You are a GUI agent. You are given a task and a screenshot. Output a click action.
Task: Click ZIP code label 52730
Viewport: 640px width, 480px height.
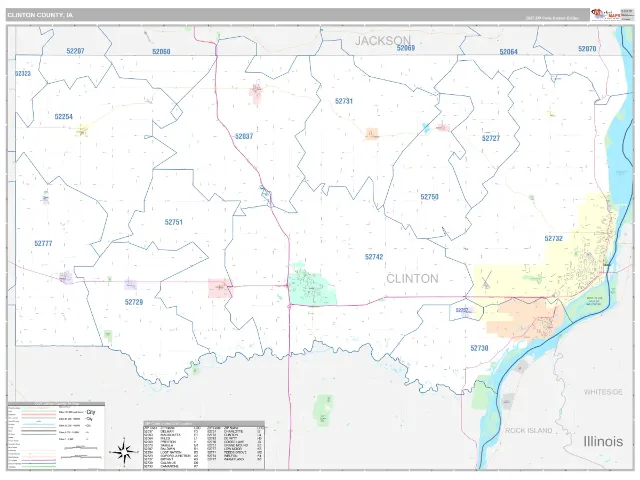(x=479, y=348)
